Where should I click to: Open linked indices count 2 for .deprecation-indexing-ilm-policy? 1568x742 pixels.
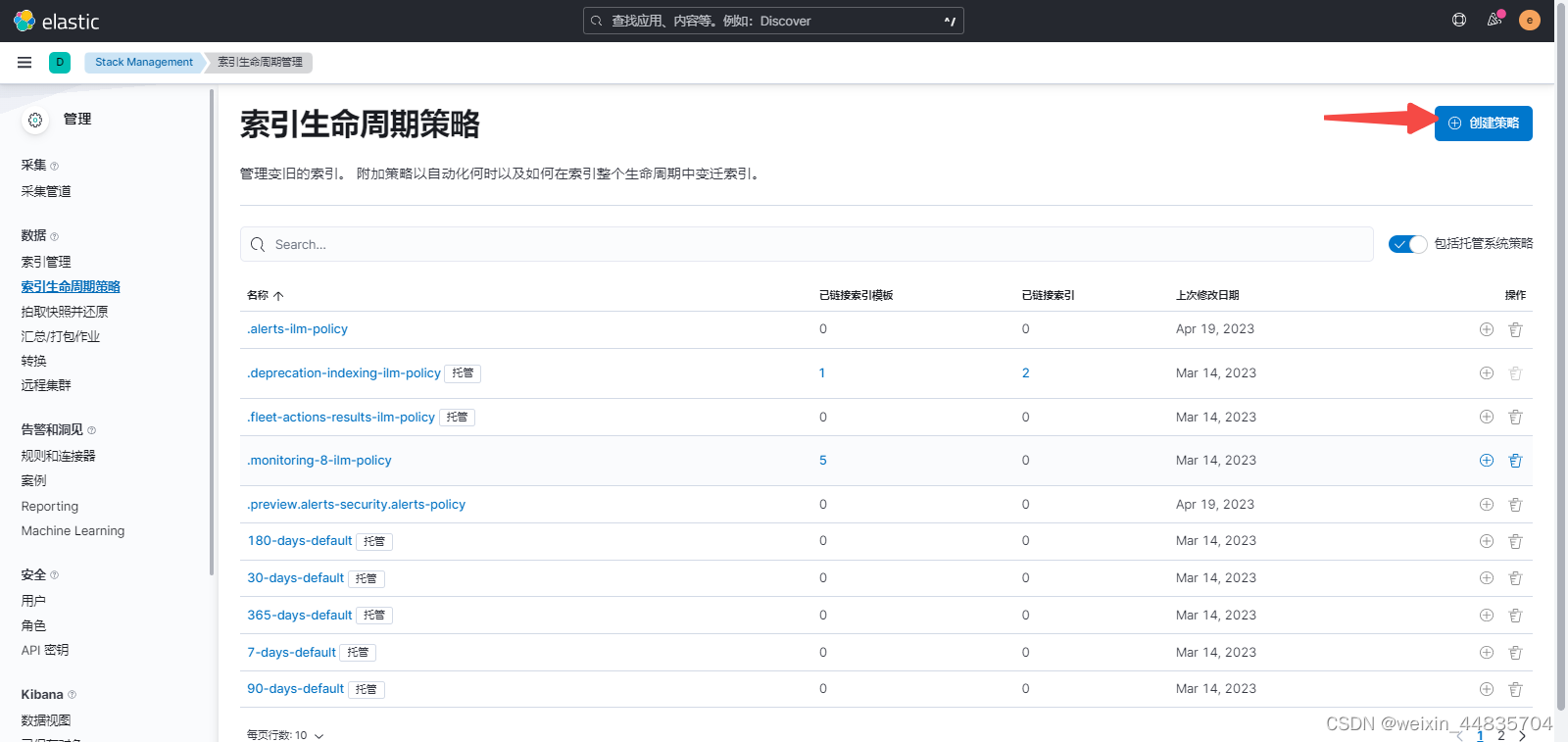[x=1026, y=373]
